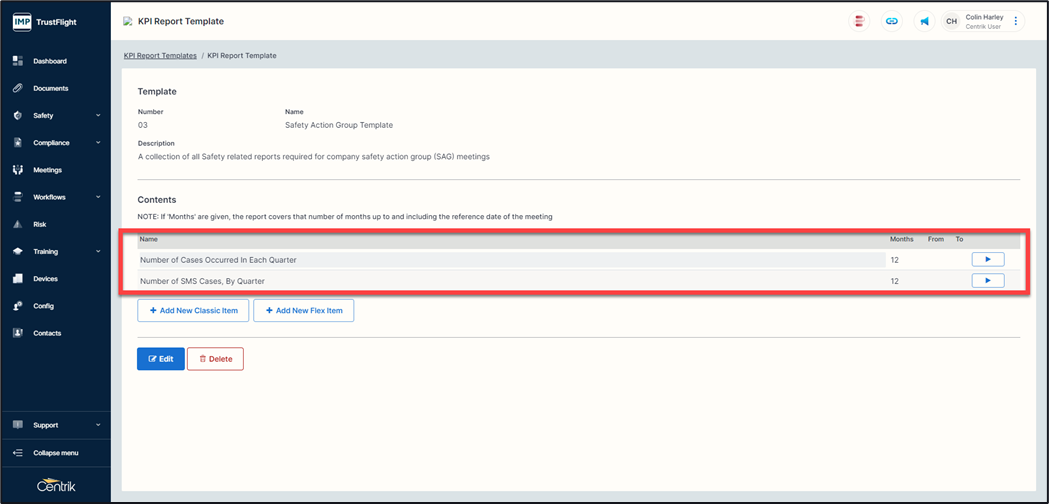Click the red workflow icon in header
This screenshot has width=1049, height=504.
pyautogui.click(x=859, y=21)
